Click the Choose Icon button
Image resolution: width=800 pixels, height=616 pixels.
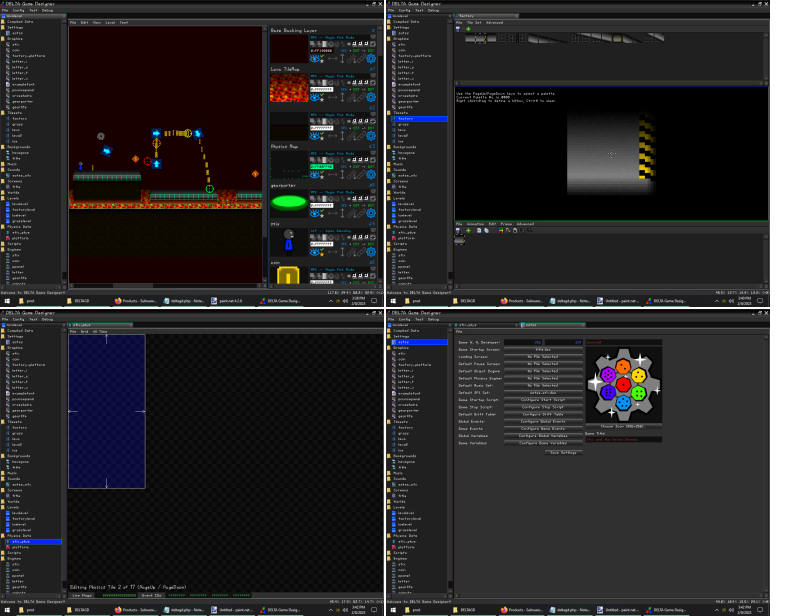623,426
